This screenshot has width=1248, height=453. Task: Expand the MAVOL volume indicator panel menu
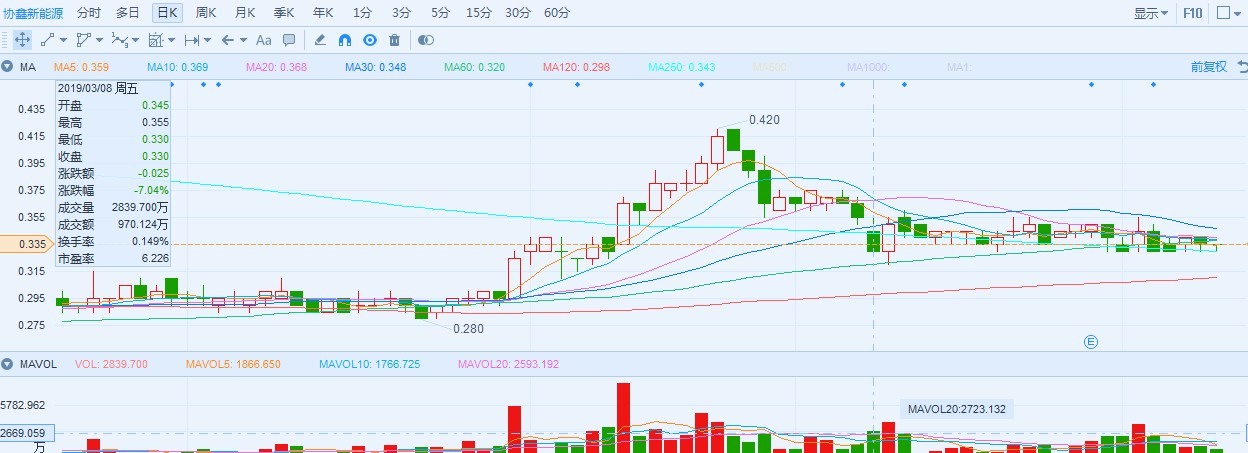(7, 364)
